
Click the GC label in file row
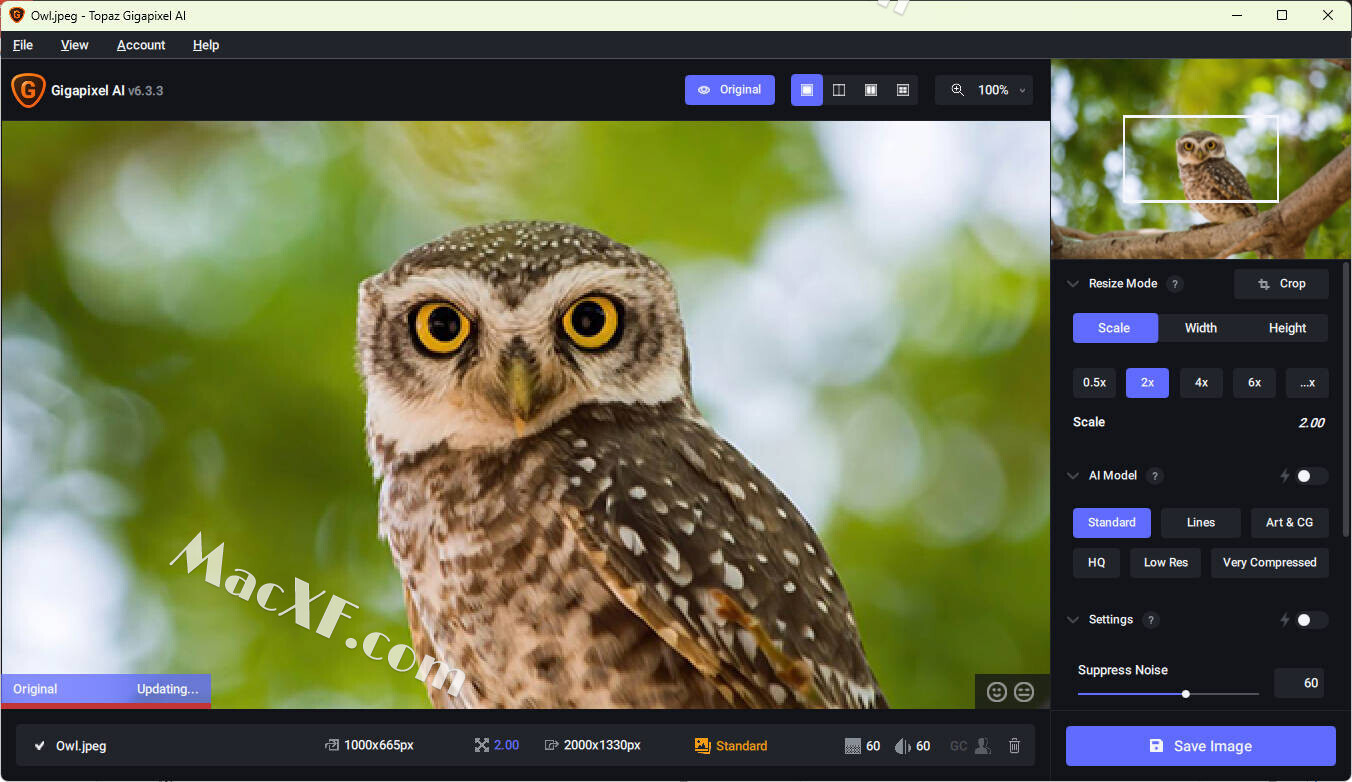(958, 746)
